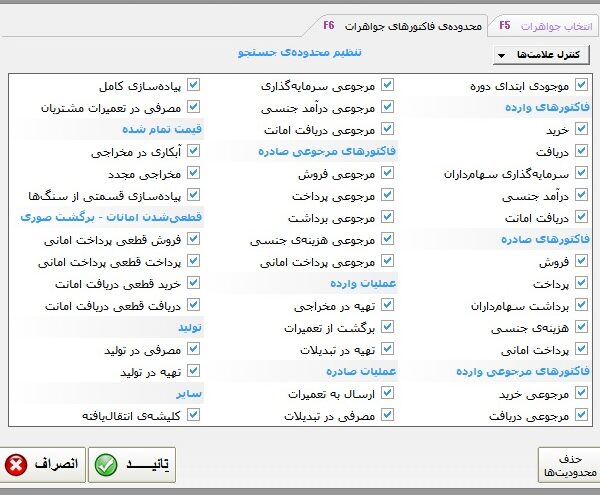Toggle فروش قطعی پرداخت امانی checkbox
The width and height of the screenshot is (600, 495).
[x=193, y=239]
